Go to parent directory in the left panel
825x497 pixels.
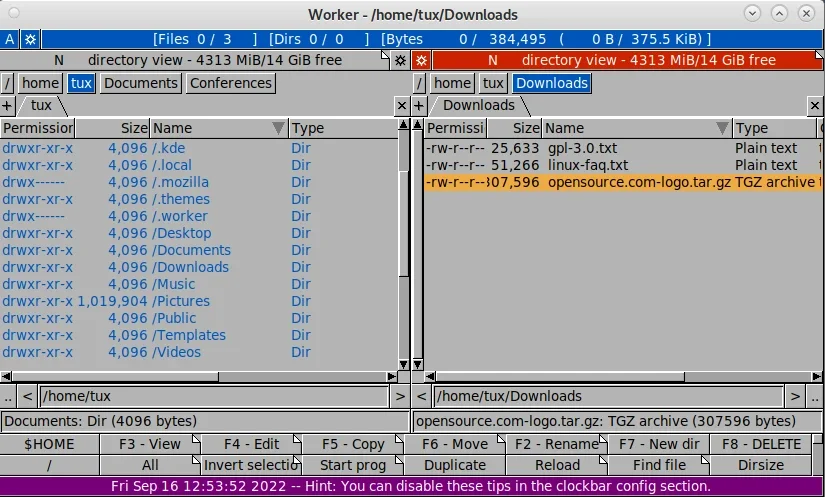8,396
